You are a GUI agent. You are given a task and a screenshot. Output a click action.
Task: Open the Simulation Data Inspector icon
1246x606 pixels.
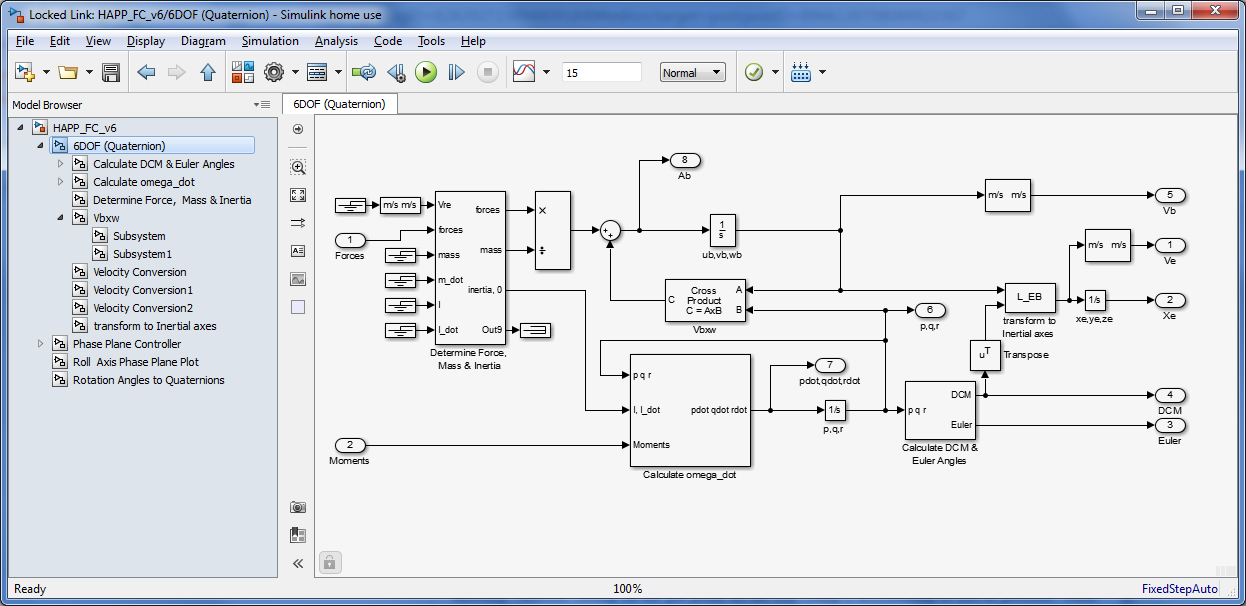[x=524, y=72]
